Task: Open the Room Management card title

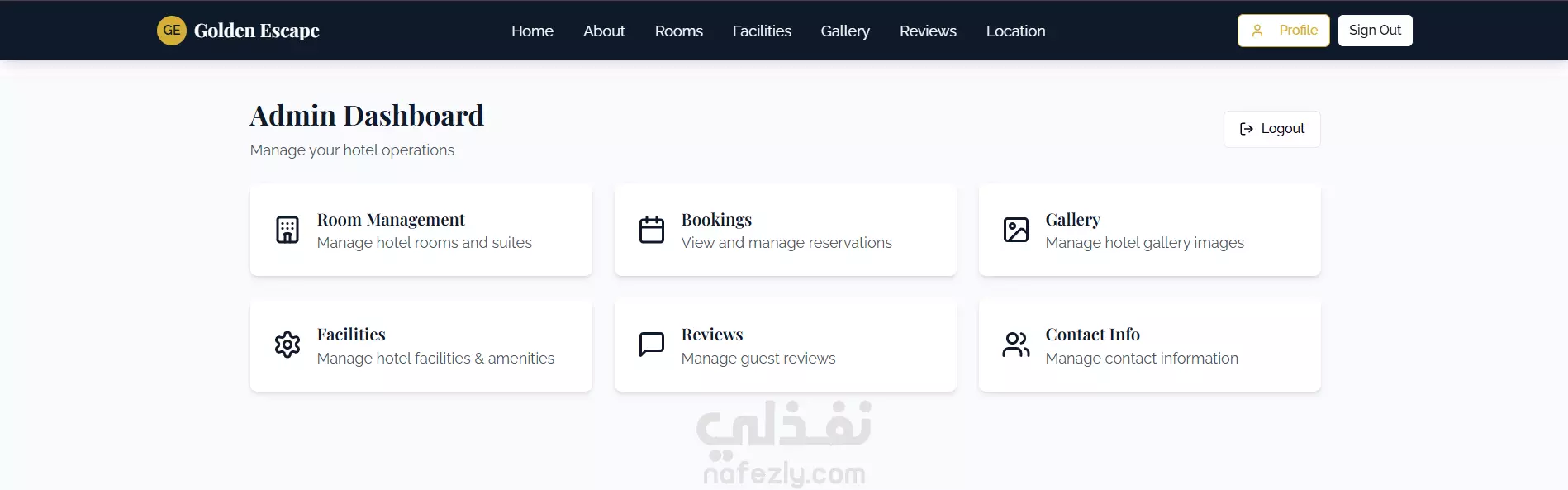Action: [391, 220]
